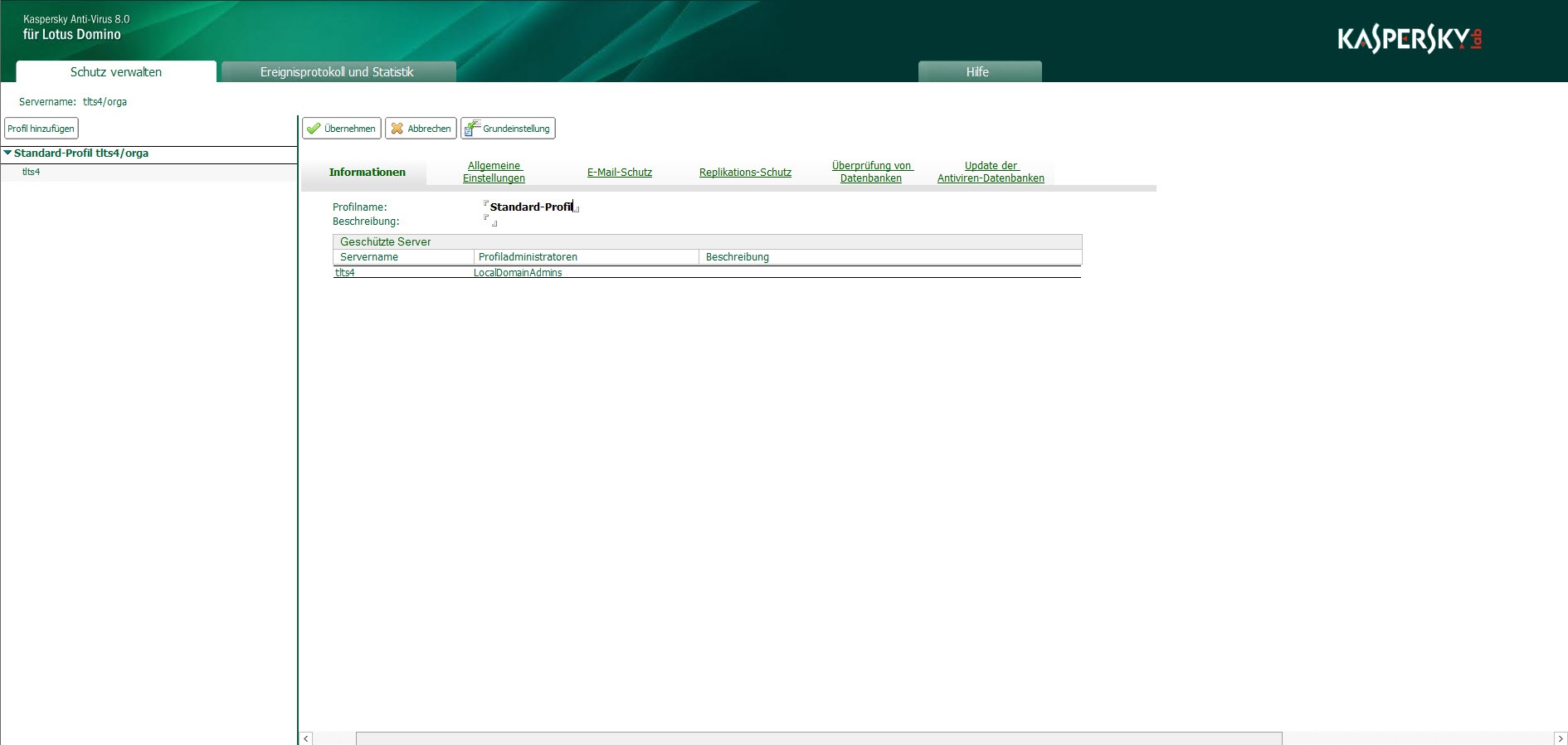Switch to Ereignisprotokoll und Statistik tab

point(337,72)
